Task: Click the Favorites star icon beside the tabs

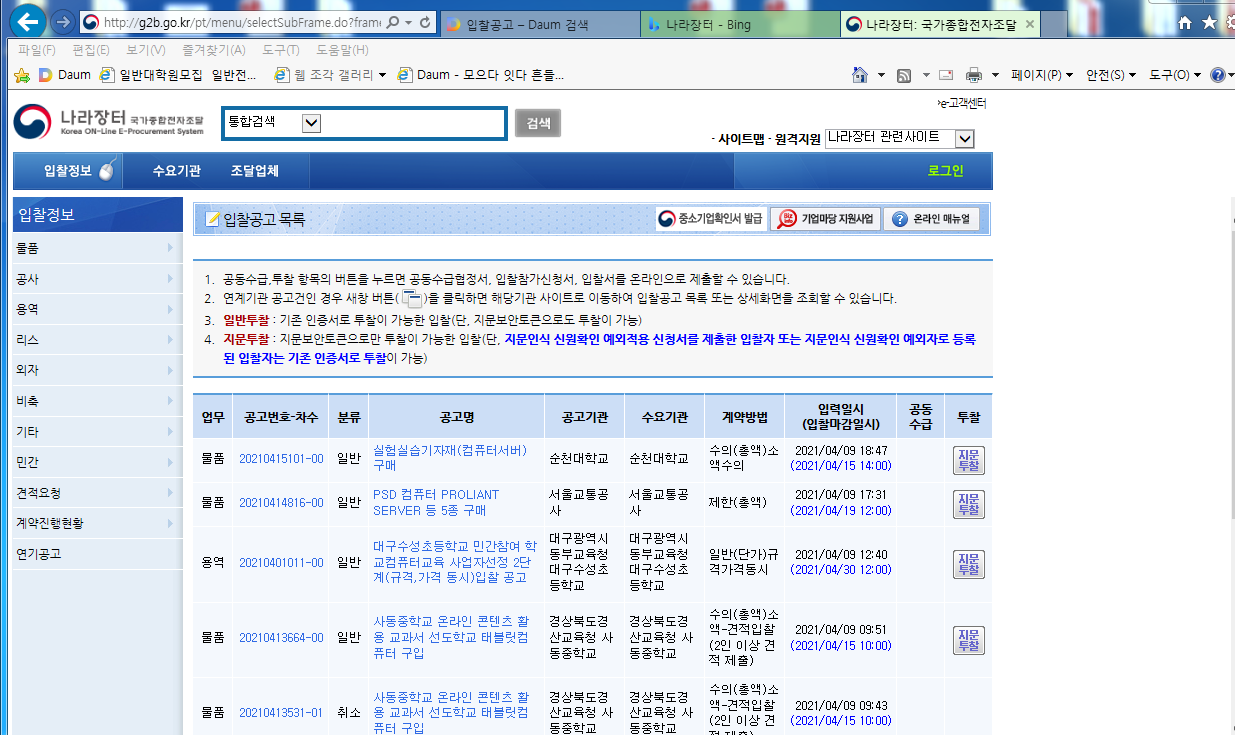Action: [1209, 22]
